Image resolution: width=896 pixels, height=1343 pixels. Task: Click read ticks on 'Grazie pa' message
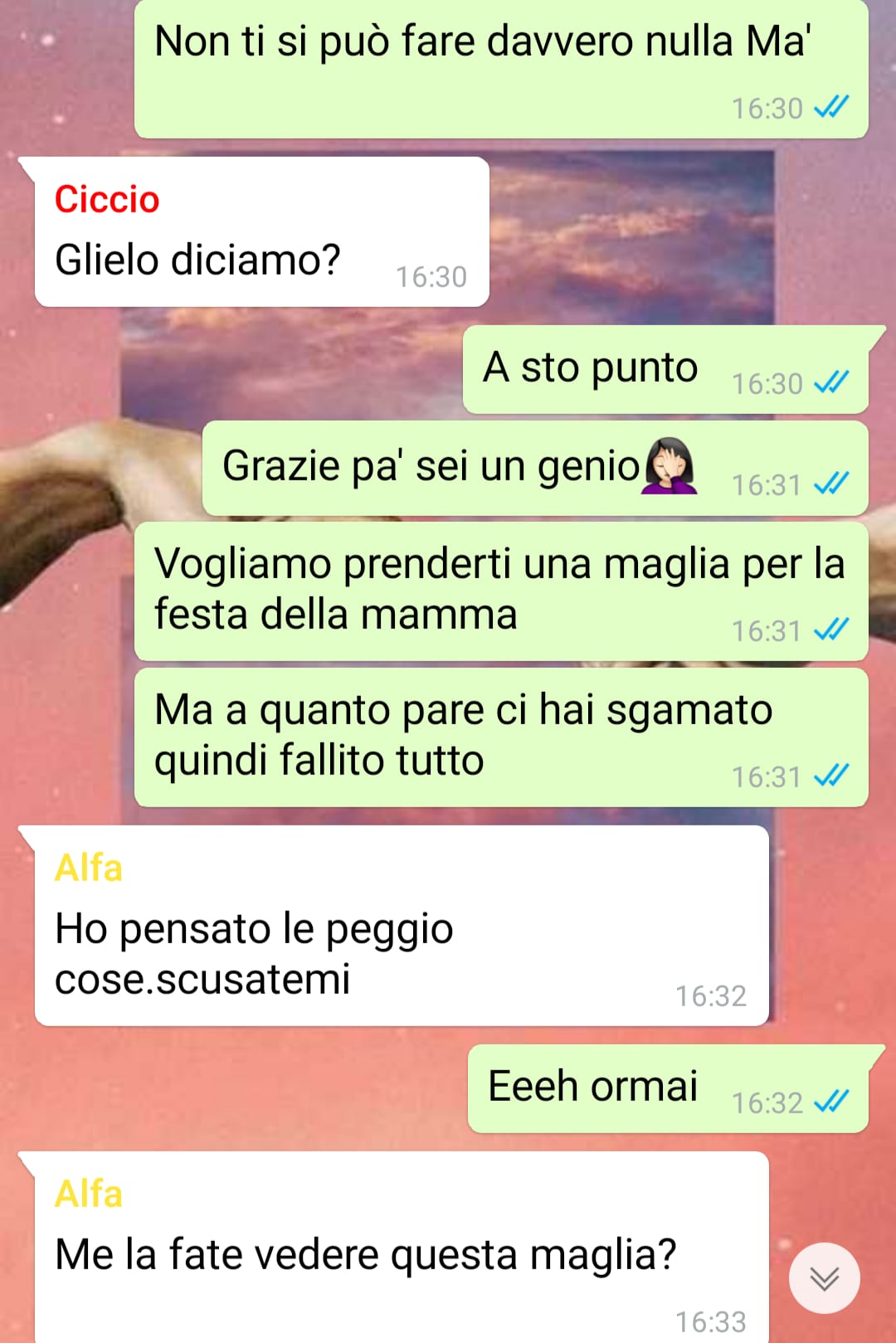[831, 484]
